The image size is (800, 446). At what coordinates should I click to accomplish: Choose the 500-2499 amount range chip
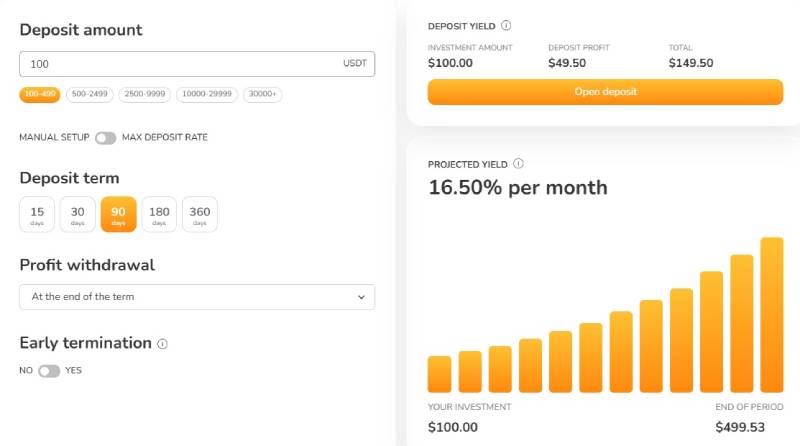click(x=89, y=94)
